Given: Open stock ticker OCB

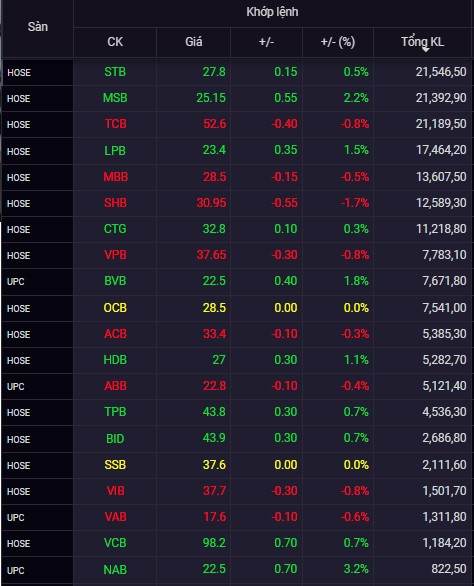Looking at the screenshot, I should point(115,308).
